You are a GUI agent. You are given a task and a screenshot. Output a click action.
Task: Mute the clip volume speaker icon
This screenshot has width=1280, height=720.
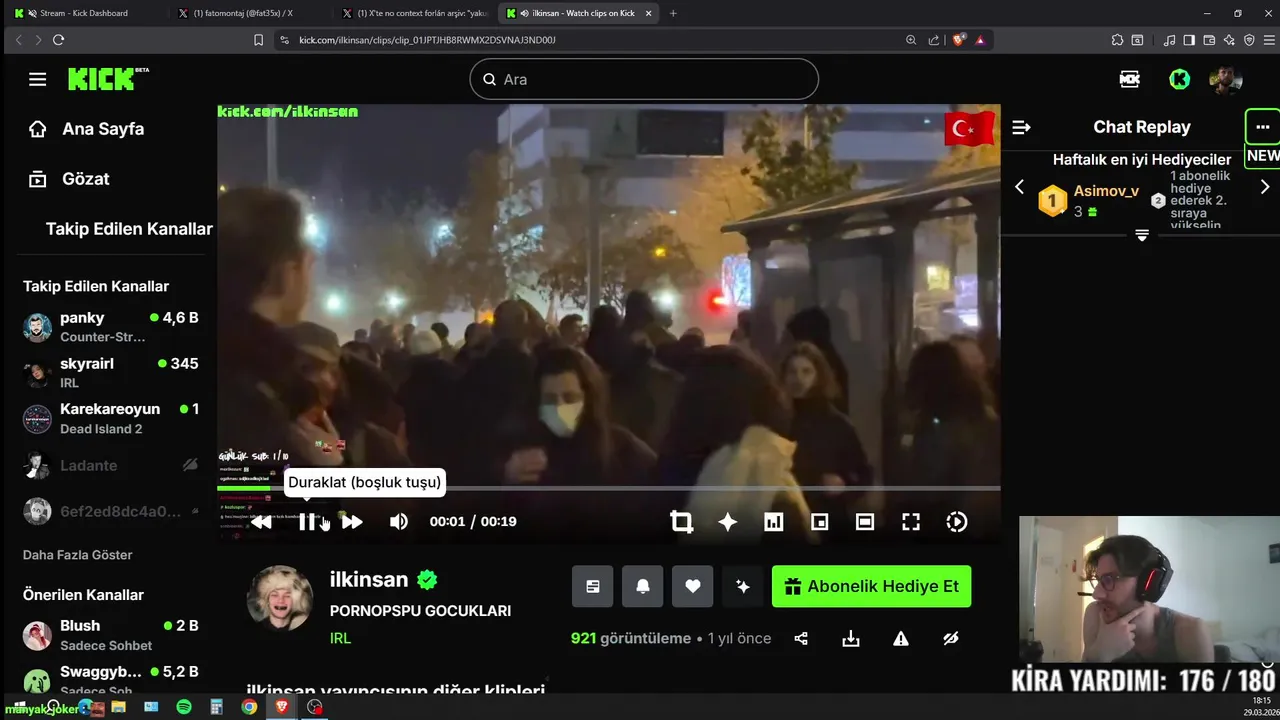pyautogui.click(x=398, y=522)
